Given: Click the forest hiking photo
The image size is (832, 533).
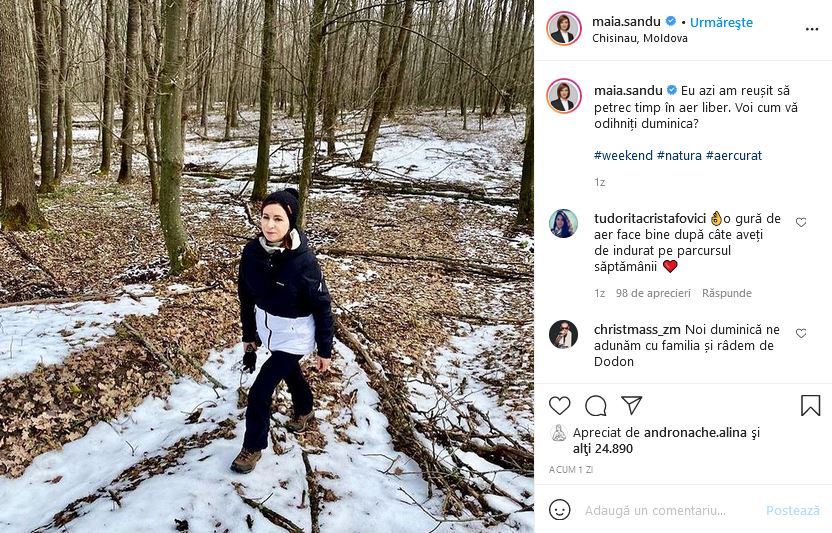Looking at the screenshot, I should pyautogui.click(x=267, y=266).
